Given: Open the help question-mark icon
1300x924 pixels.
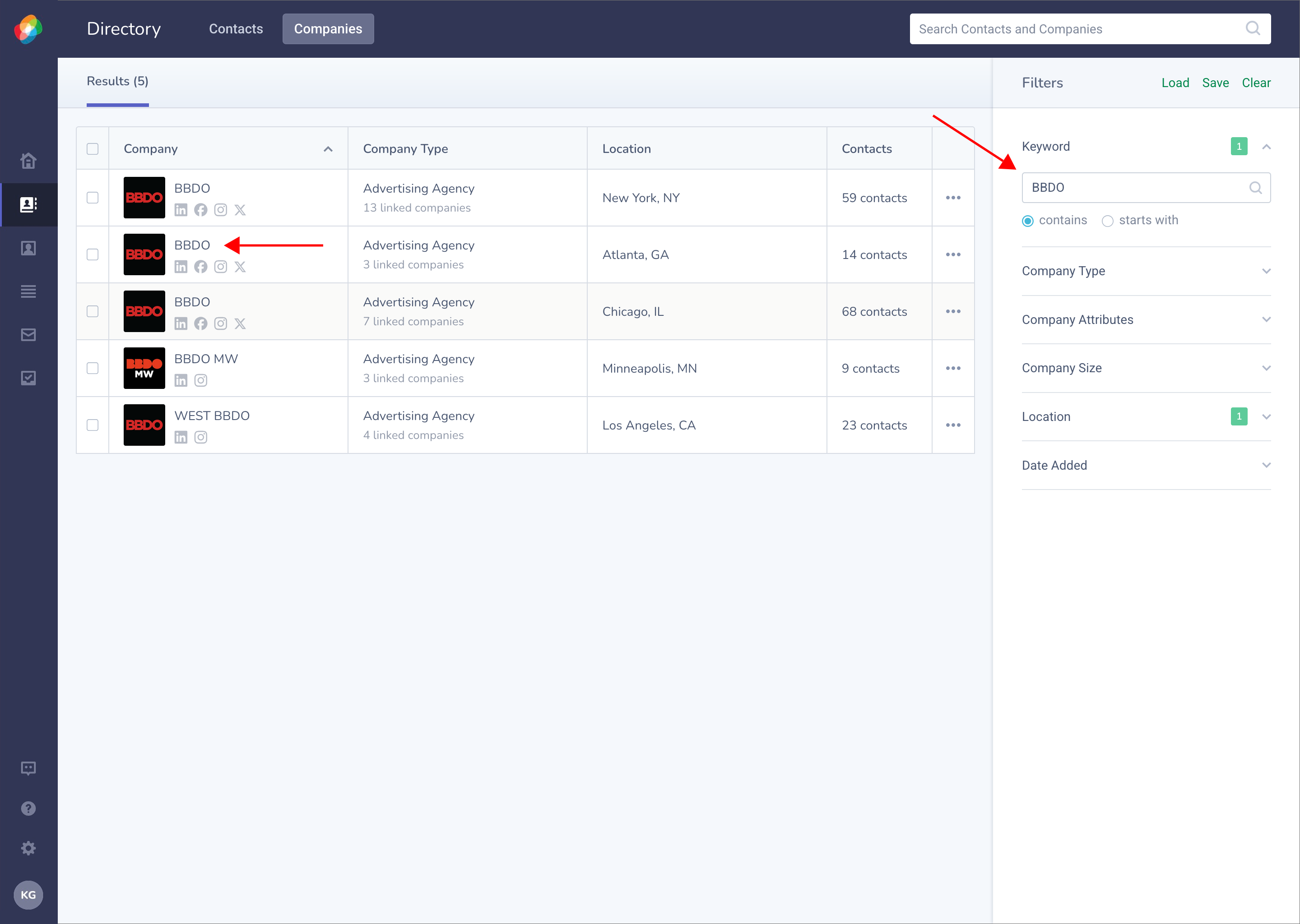Looking at the screenshot, I should (28, 808).
